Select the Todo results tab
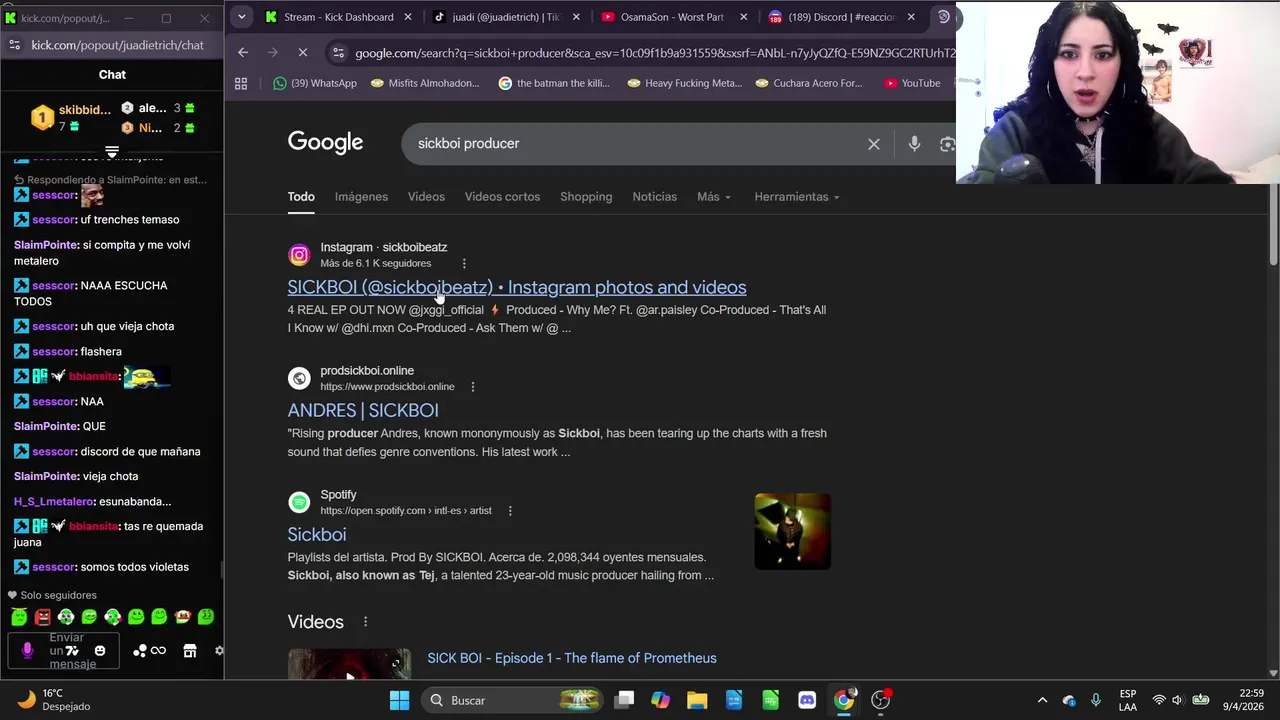 point(301,197)
